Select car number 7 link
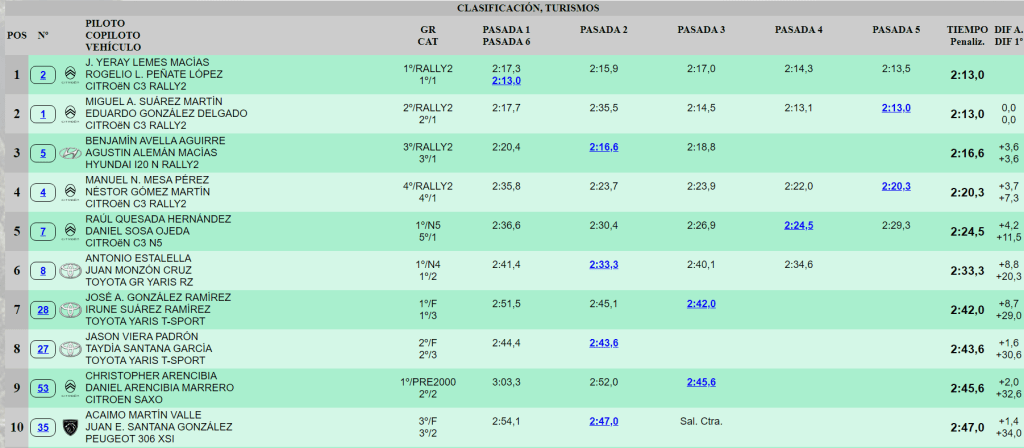The height and width of the screenshot is (448, 1024). tap(43, 232)
